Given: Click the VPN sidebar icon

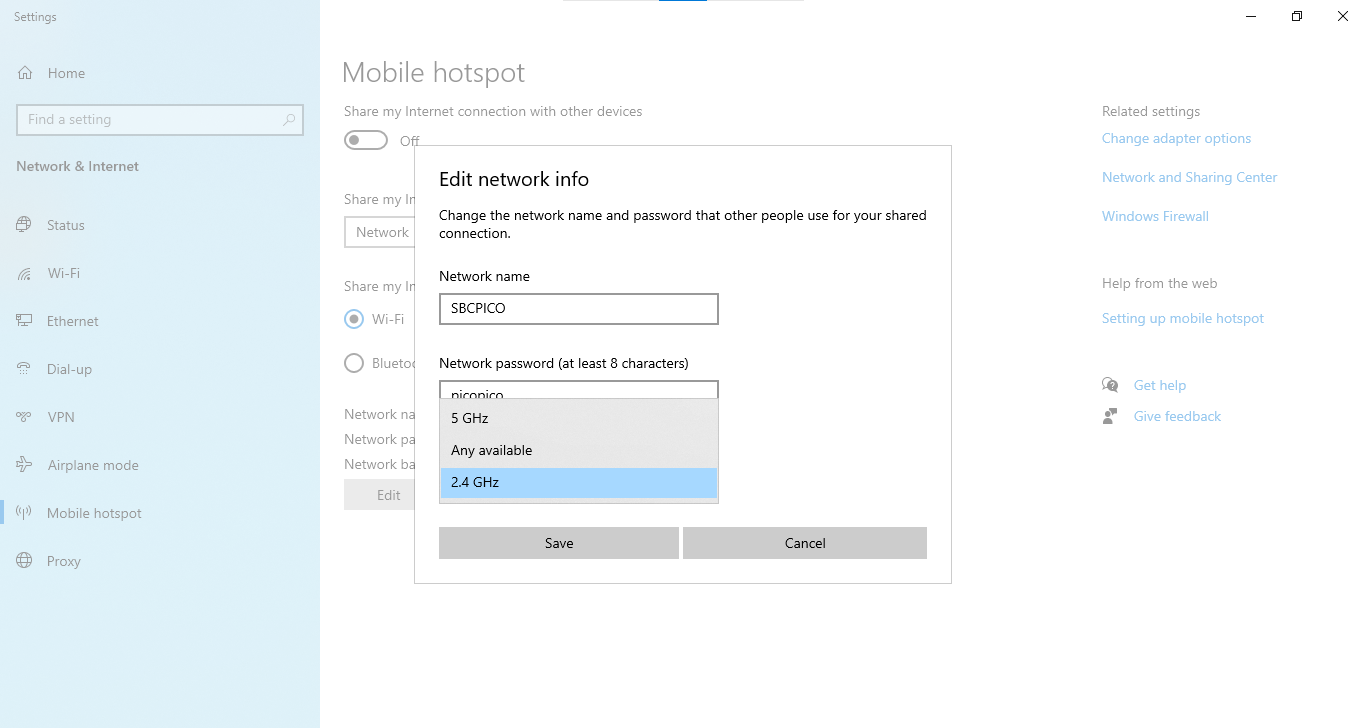Looking at the screenshot, I should pyautogui.click(x=23, y=417).
